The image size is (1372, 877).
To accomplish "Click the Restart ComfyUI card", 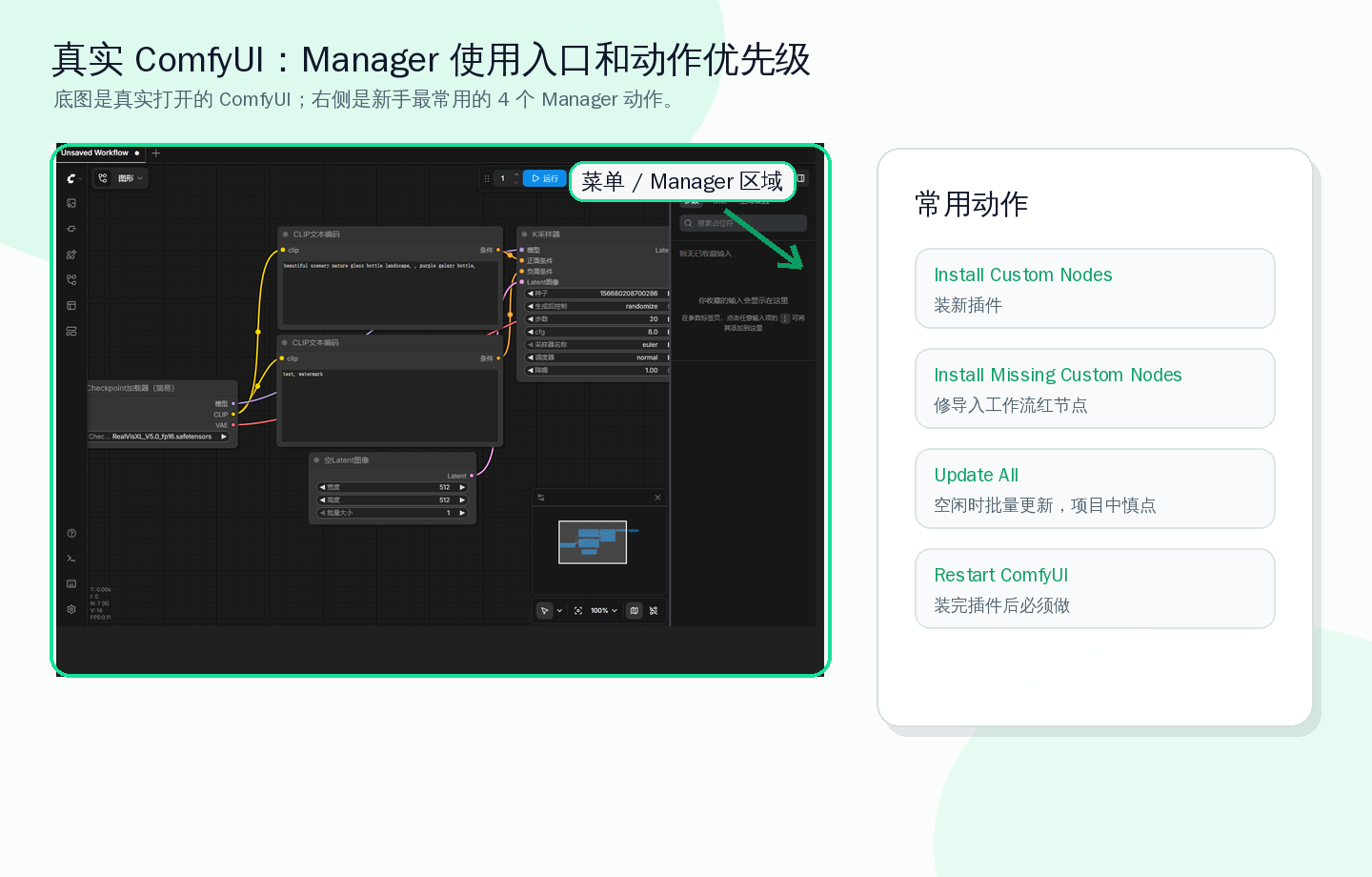I will click(1095, 589).
